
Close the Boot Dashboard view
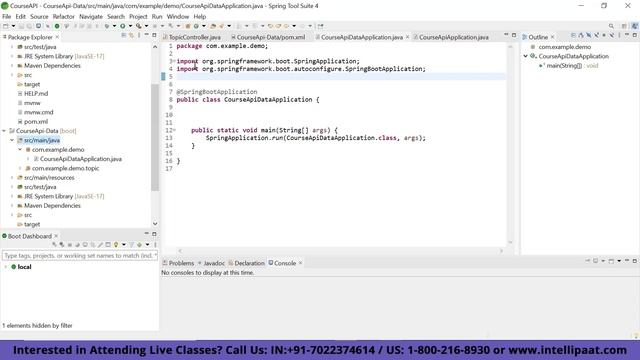(56, 236)
